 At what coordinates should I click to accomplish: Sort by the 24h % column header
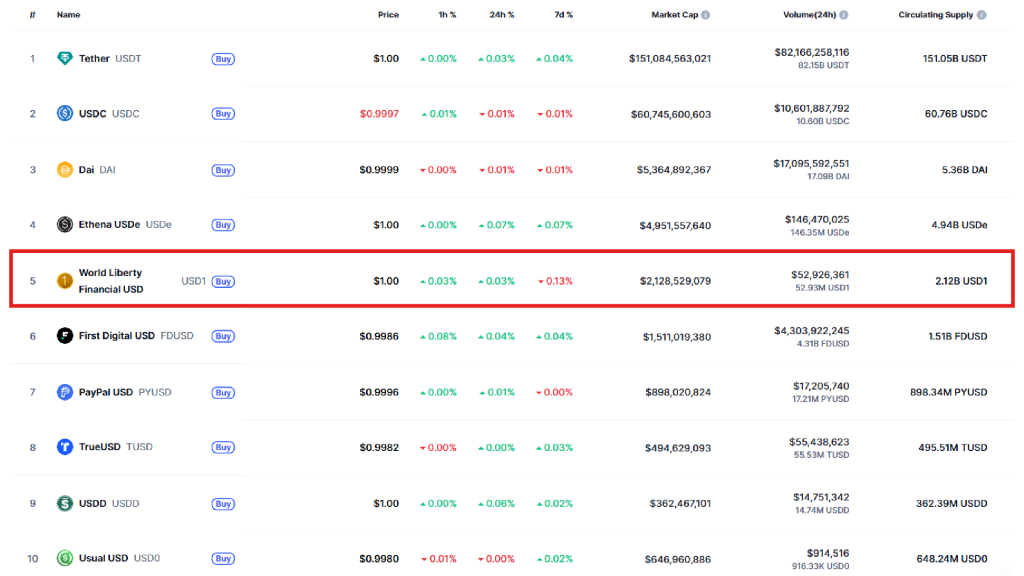coord(502,14)
